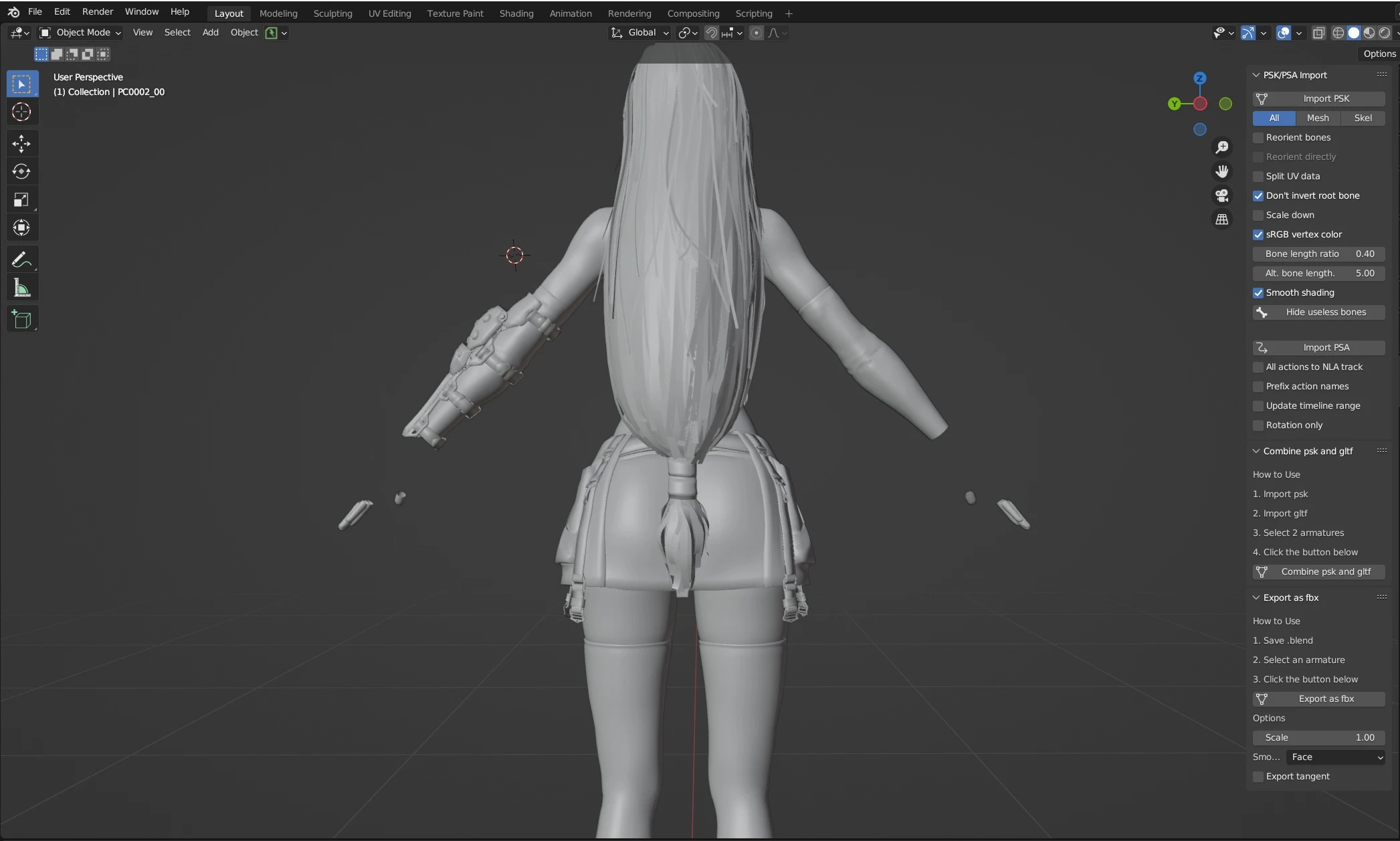Viewport: 1400px width, 841px height.
Task: Select the 3D Cursor tool
Action: (21, 112)
